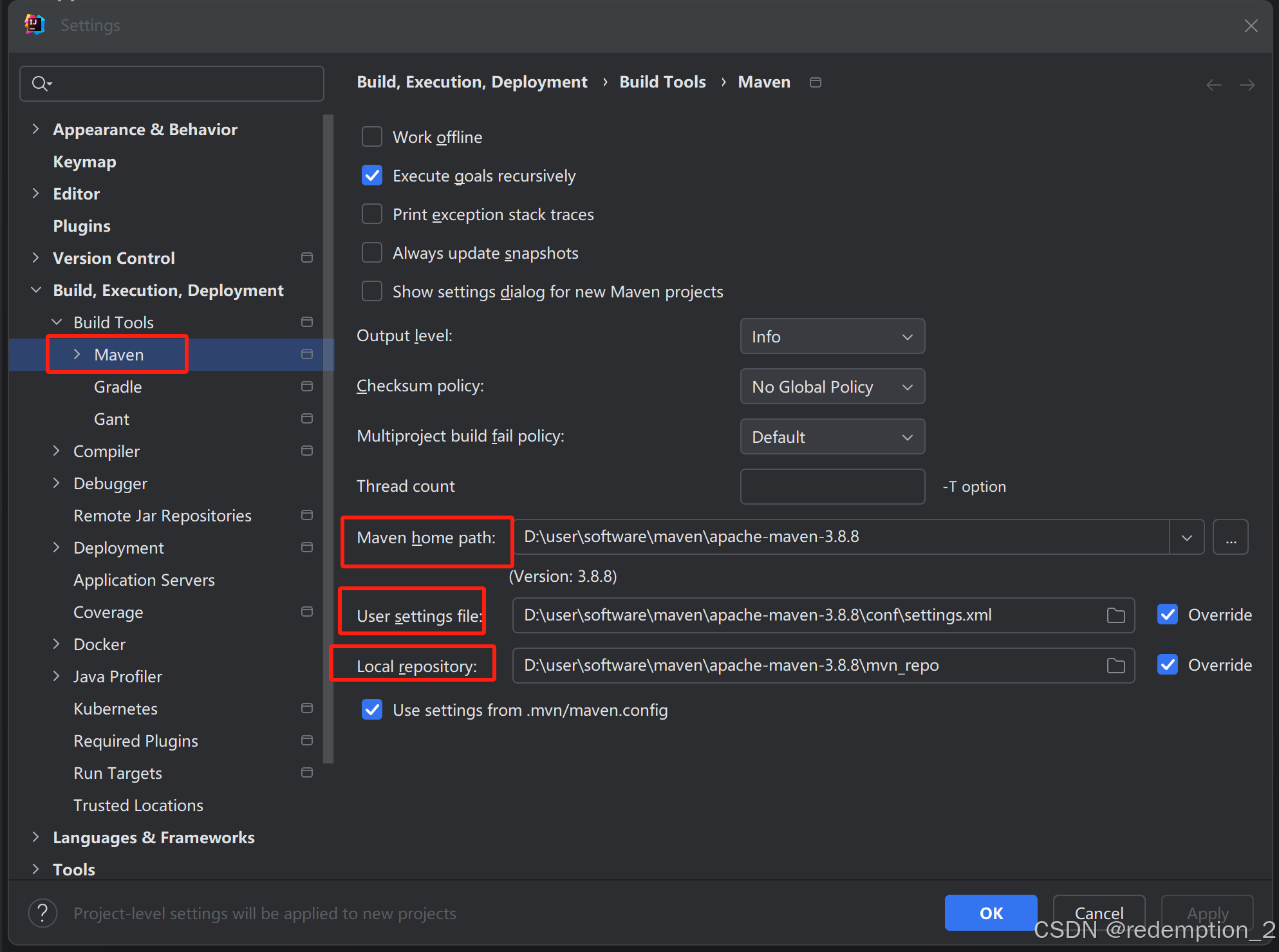The image size is (1279, 952).
Task: Click the help question mark icon
Action: (42, 913)
